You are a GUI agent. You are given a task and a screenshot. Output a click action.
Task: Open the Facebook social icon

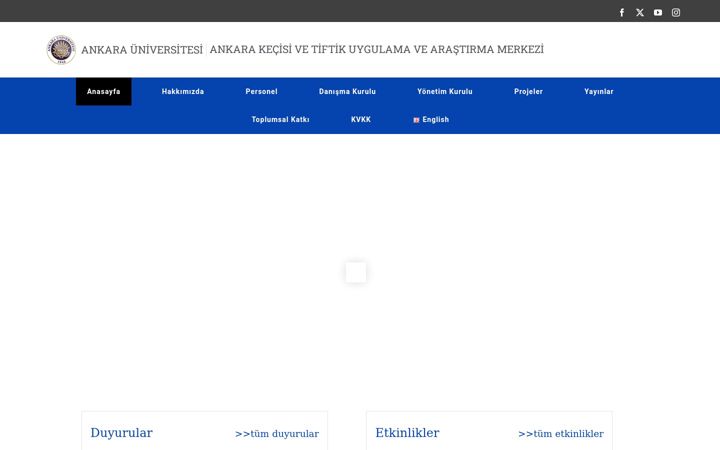pyautogui.click(x=622, y=12)
